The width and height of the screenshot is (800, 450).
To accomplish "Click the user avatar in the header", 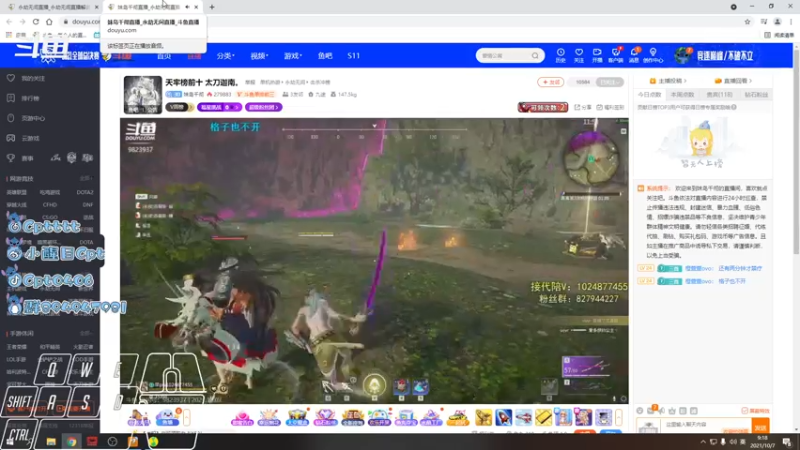I will click(682, 55).
